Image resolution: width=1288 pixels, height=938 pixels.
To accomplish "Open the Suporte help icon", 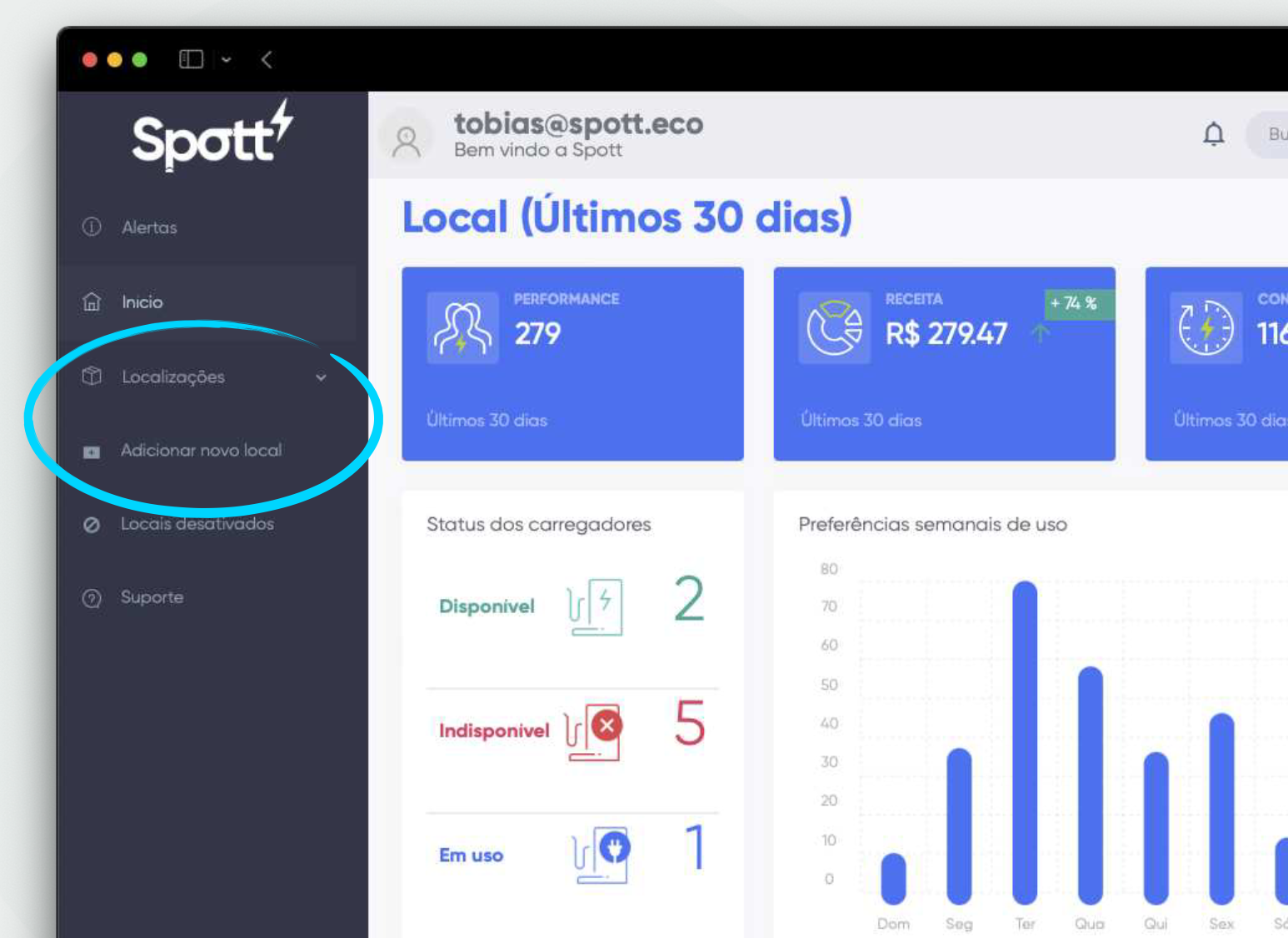I will click(x=92, y=597).
